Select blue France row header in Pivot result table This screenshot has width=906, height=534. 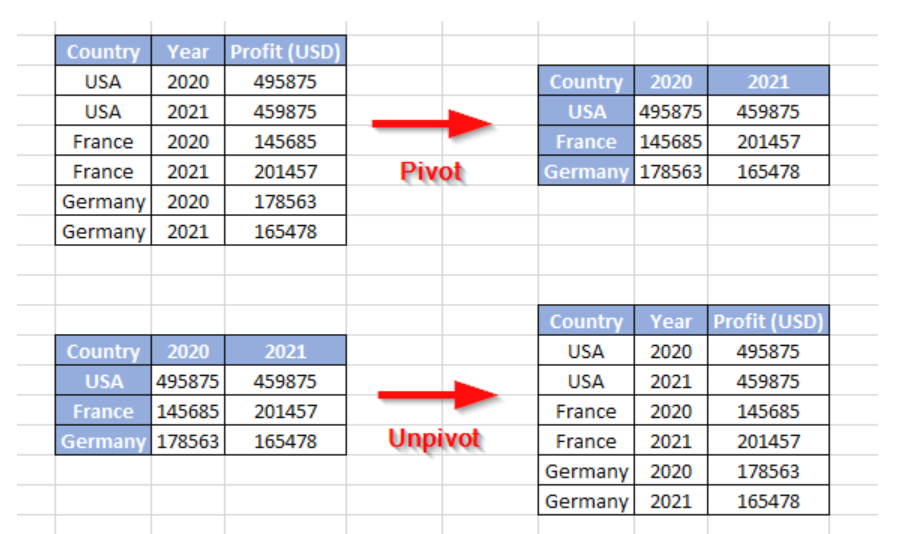[x=586, y=141]
